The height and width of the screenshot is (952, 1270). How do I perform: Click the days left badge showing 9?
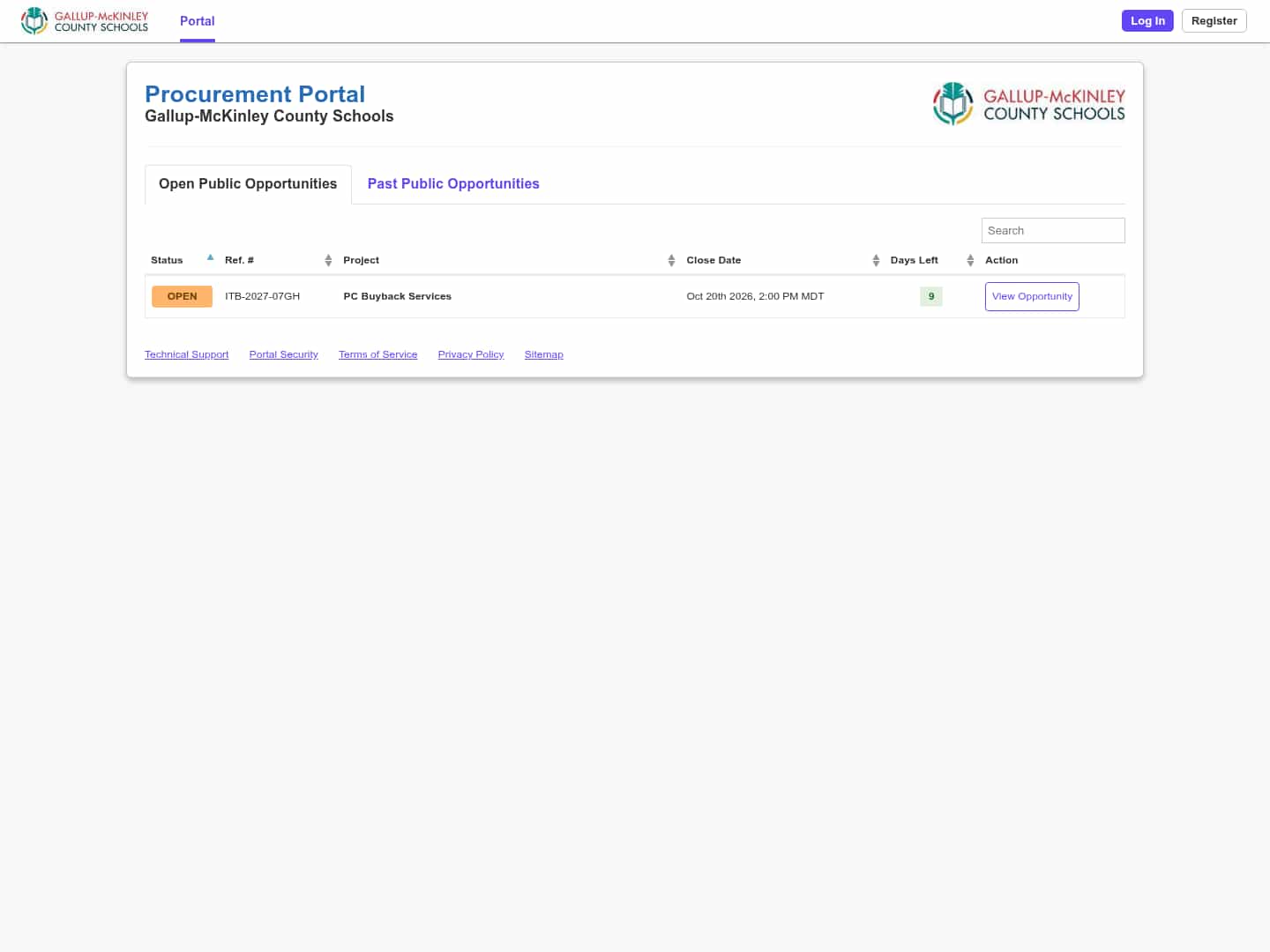point(931,296)
